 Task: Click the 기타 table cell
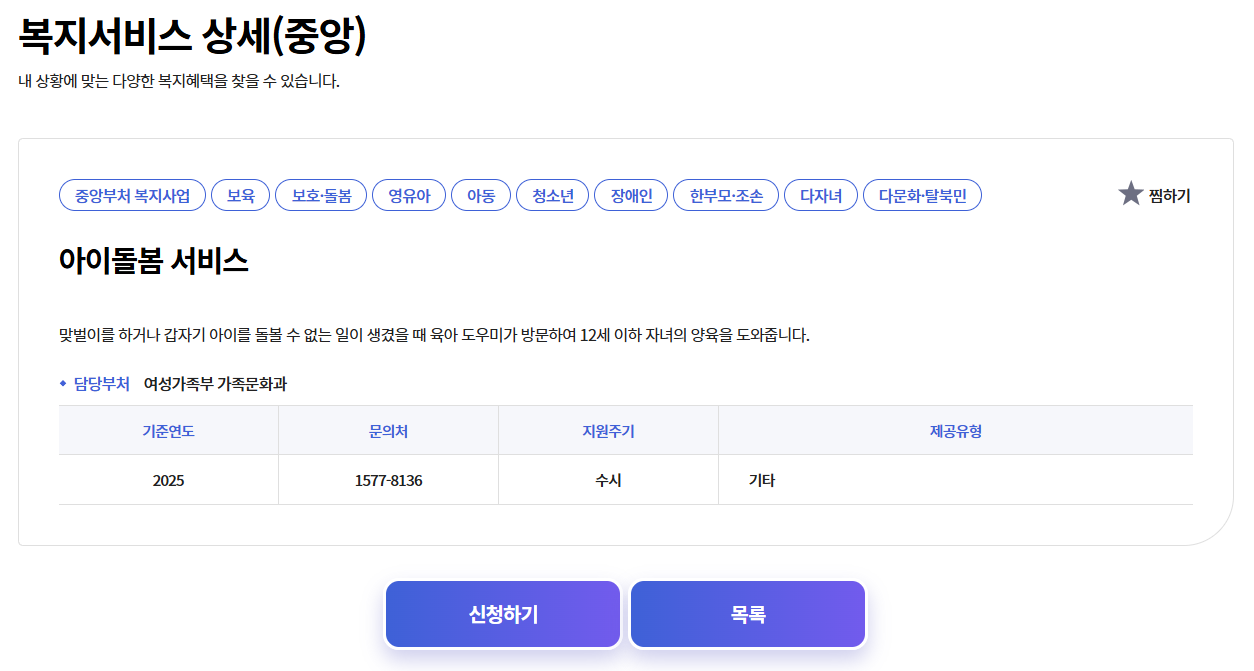[x=955, y=481]
